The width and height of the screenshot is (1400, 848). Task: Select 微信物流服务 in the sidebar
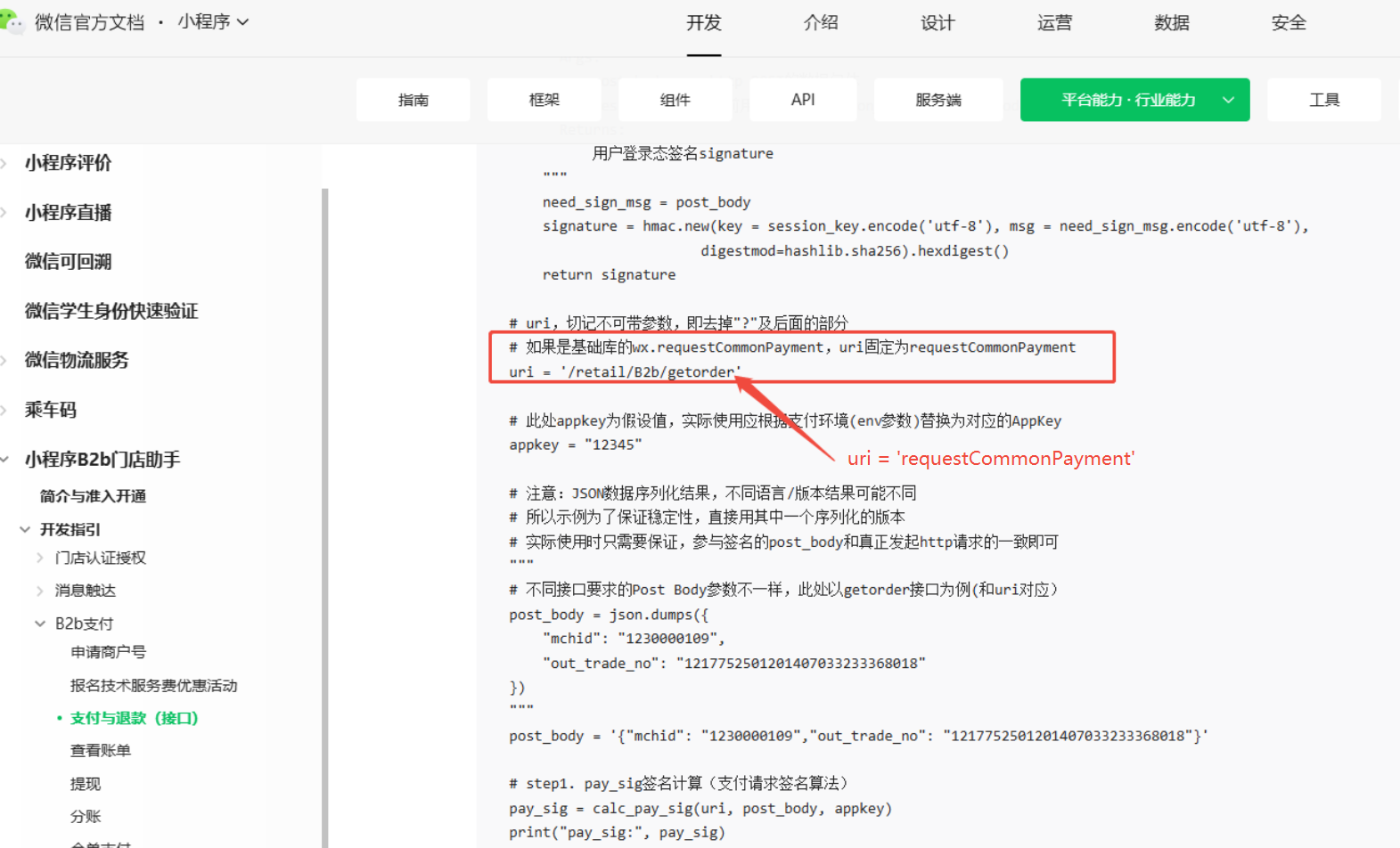coord(78,360)
